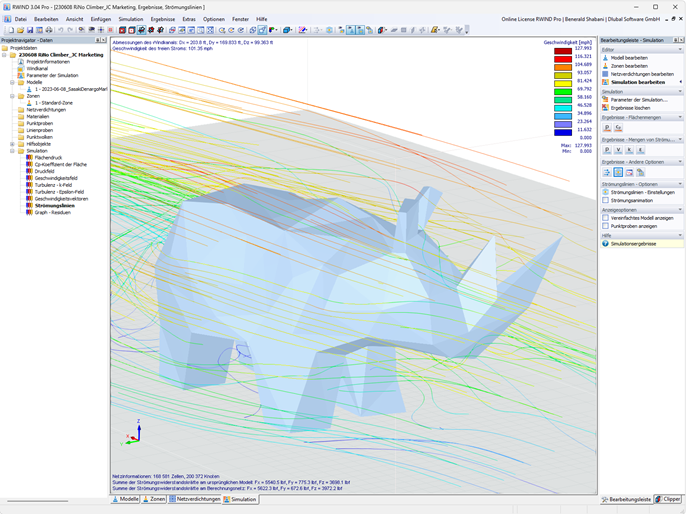This screenshot has height=514, width=686.
Task: Click the last icon under Andere Optionen
Action: 640,172
